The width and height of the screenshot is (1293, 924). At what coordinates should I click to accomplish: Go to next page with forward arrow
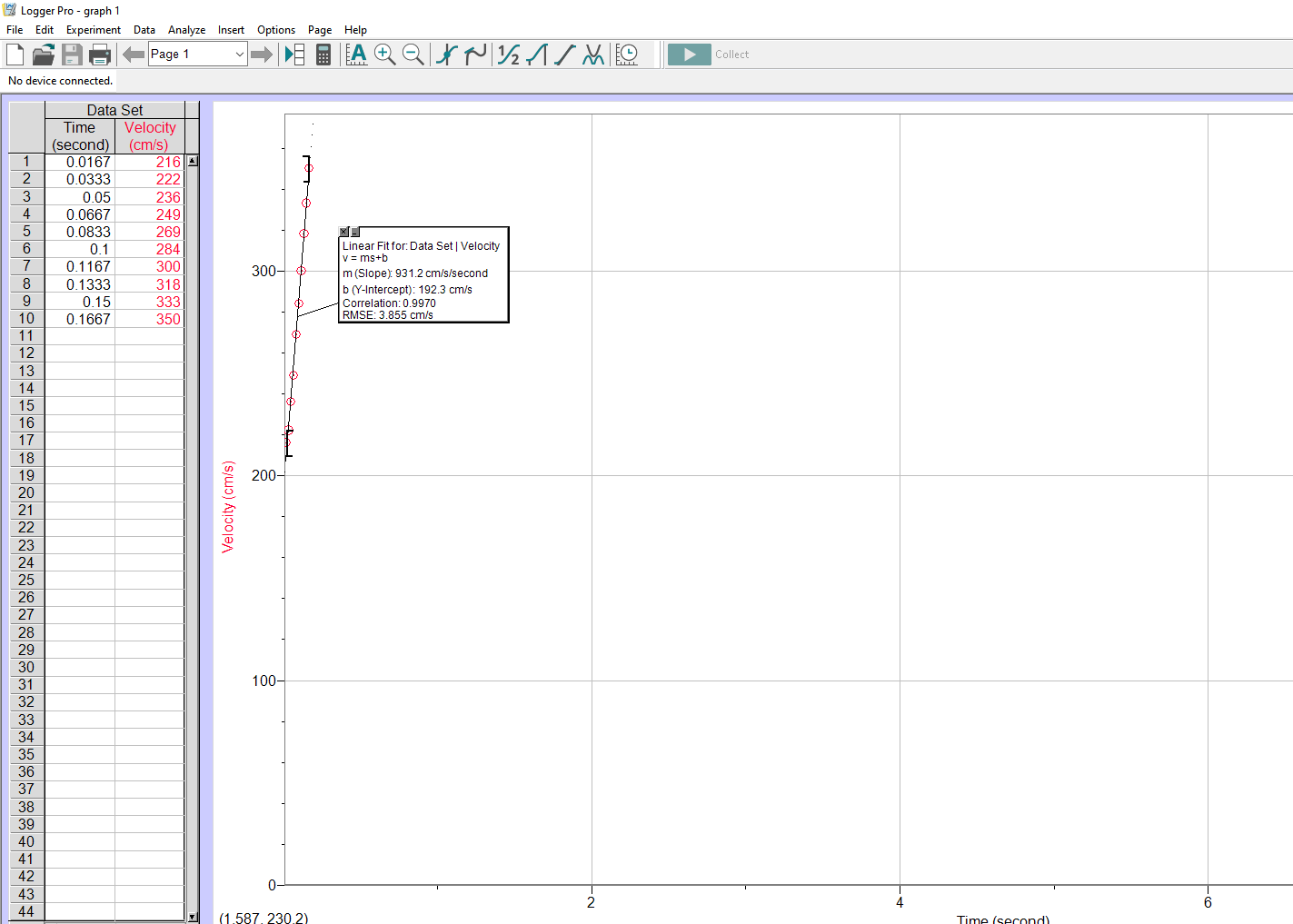[x=263, y=54]
